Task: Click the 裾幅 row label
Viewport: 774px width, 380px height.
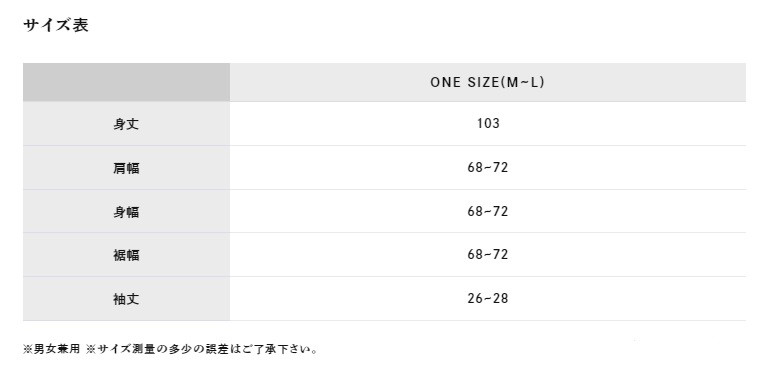Action: pos(126,255)
